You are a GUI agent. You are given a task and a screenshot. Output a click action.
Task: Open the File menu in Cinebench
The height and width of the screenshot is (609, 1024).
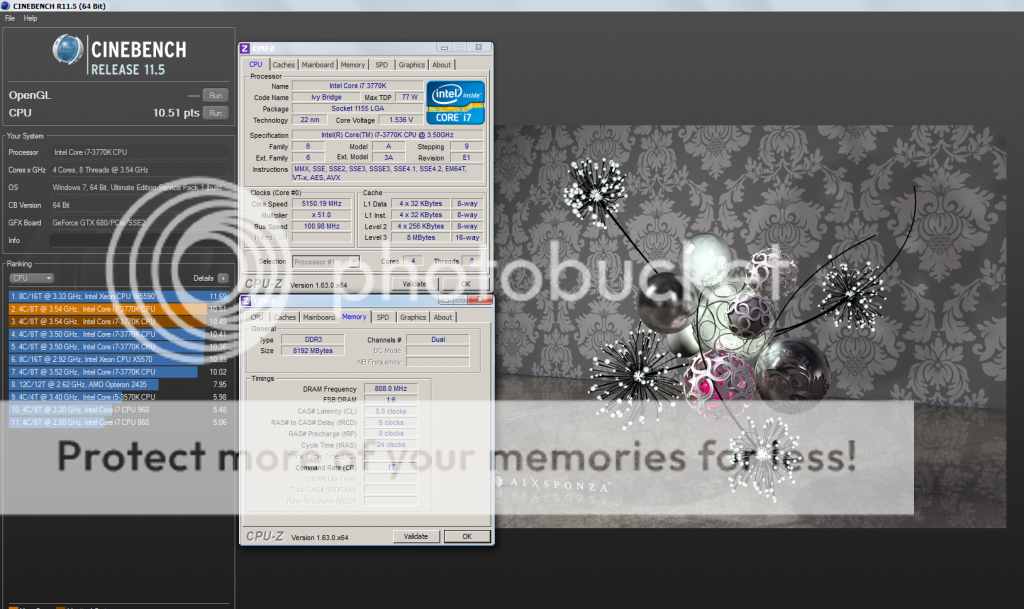point(10,18)
